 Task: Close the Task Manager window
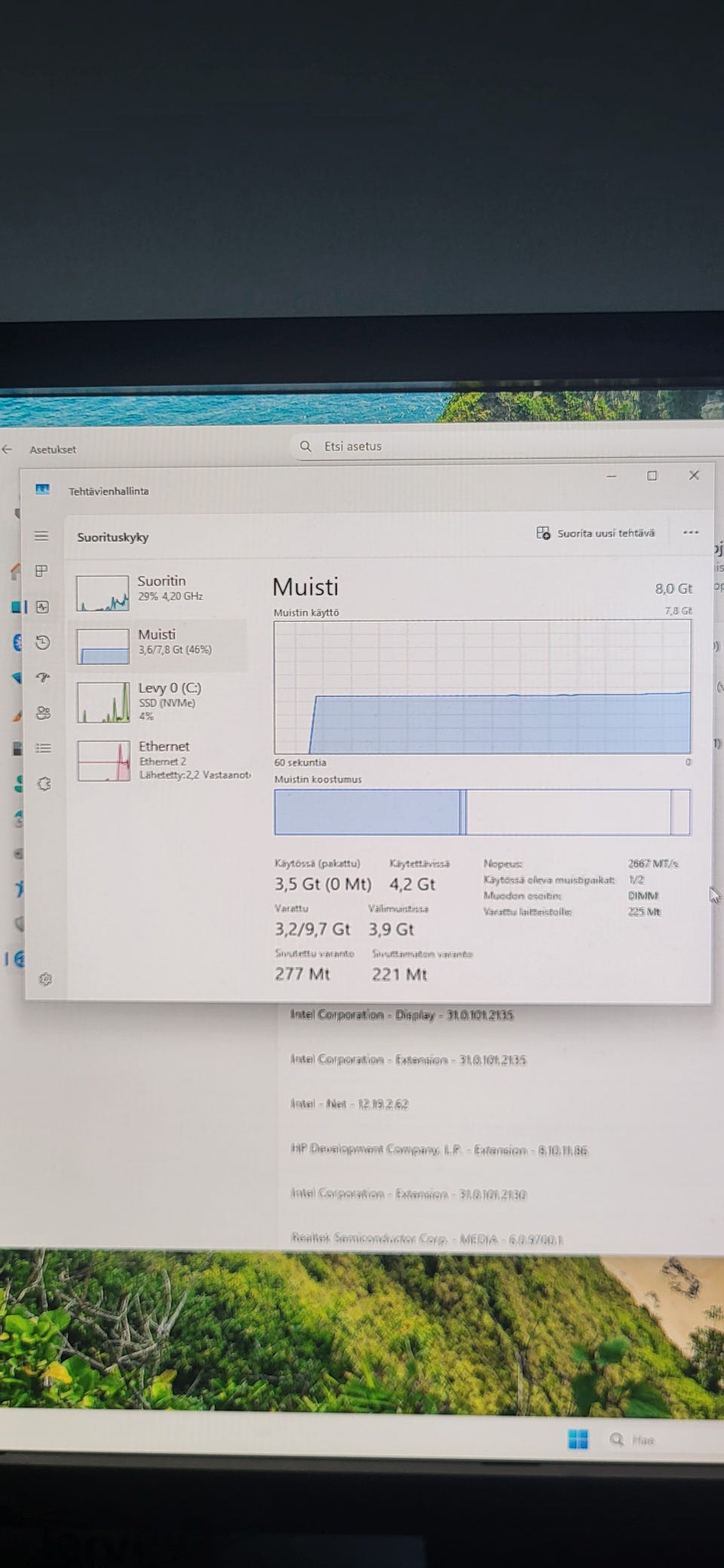tap(694, 475)
